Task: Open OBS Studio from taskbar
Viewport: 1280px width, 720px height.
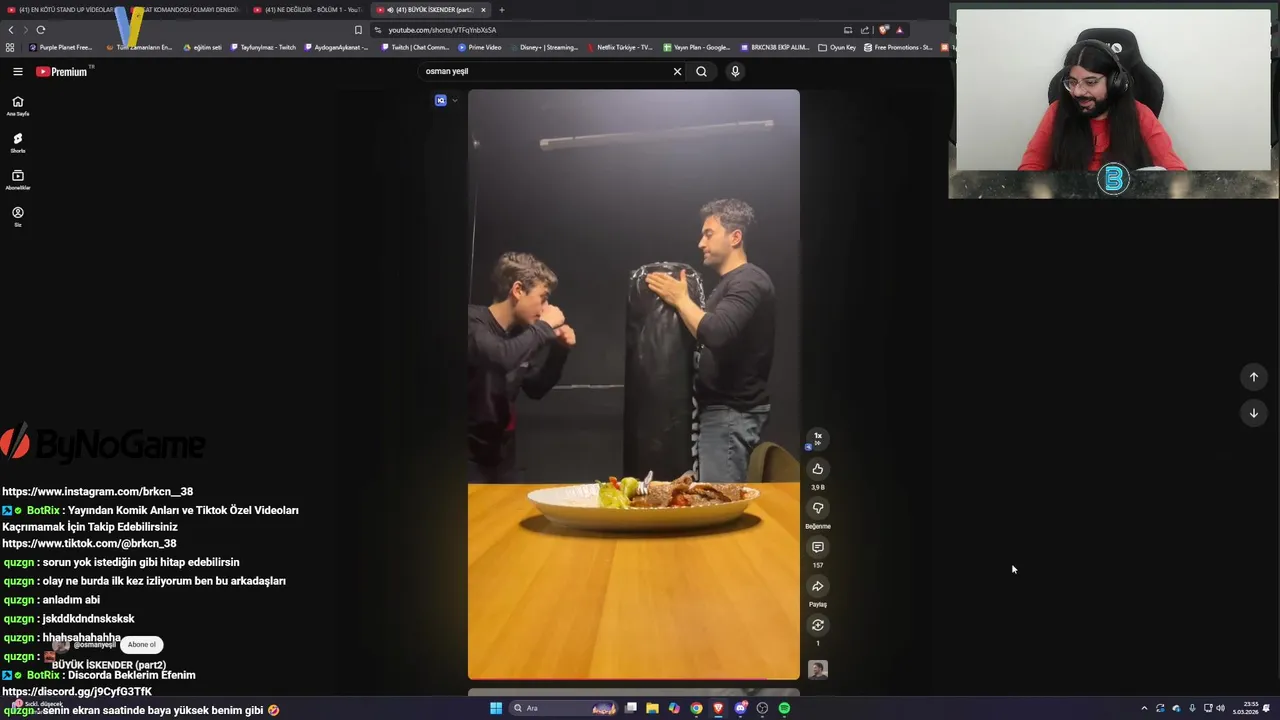Action: pyautogui.click(x=762, y=708)
